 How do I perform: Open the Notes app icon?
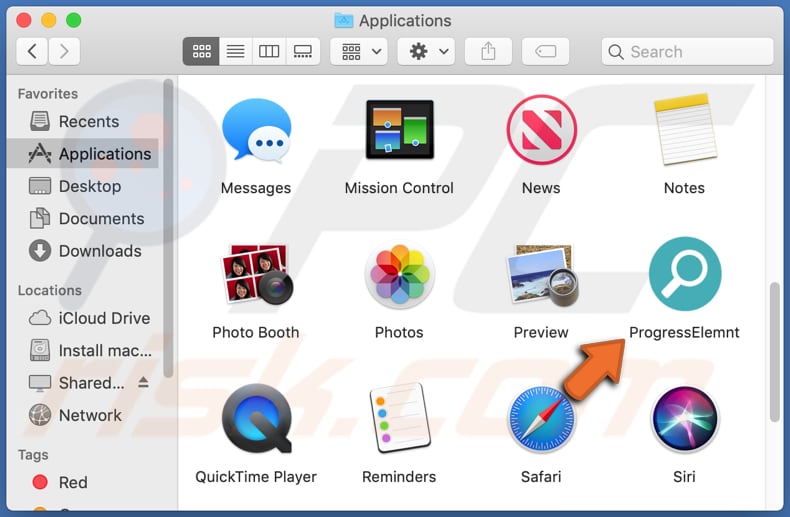pyautogui.click(x=685, y=130)
